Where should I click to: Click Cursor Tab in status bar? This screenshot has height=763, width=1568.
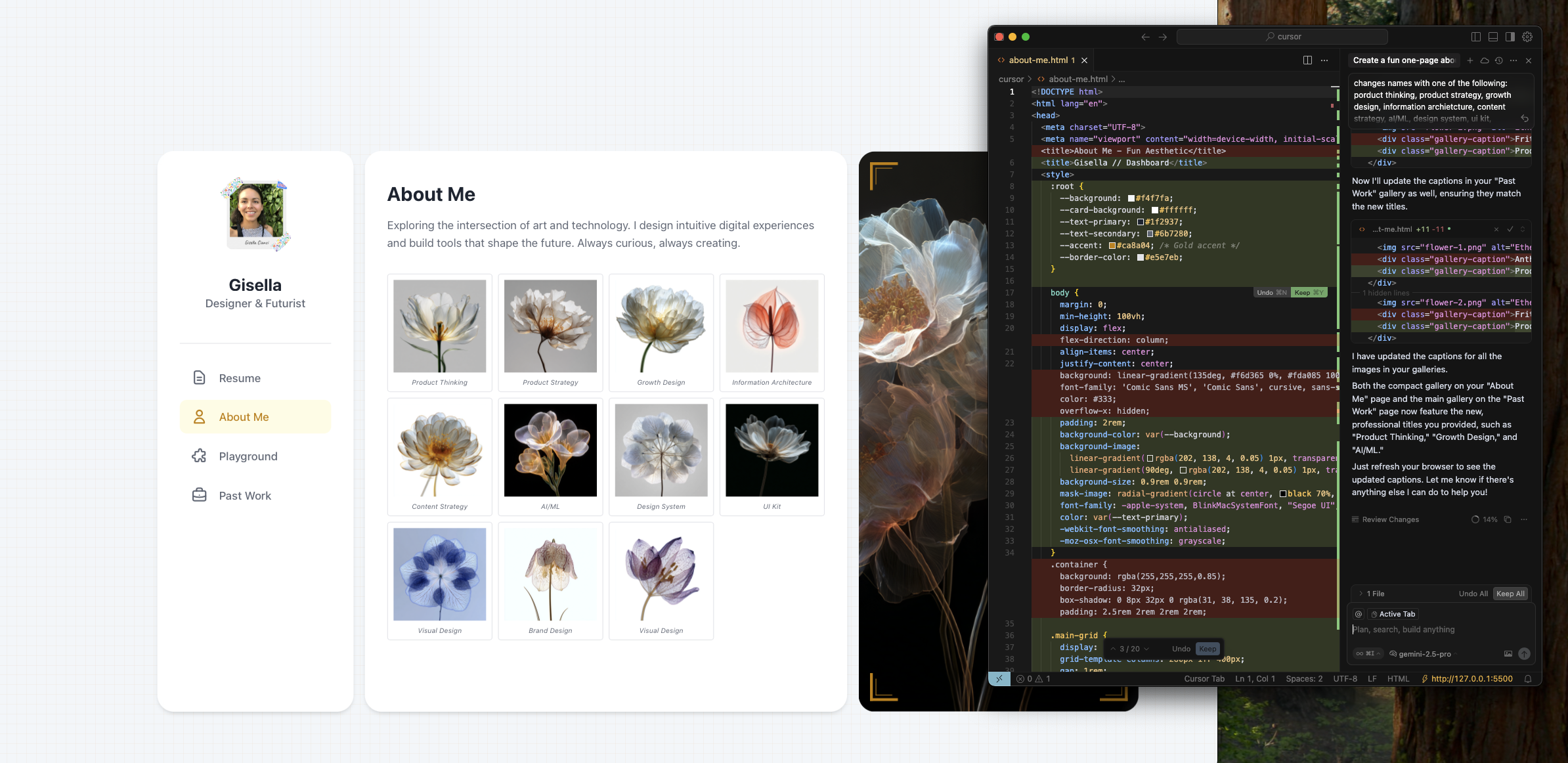pos(1204,679)
